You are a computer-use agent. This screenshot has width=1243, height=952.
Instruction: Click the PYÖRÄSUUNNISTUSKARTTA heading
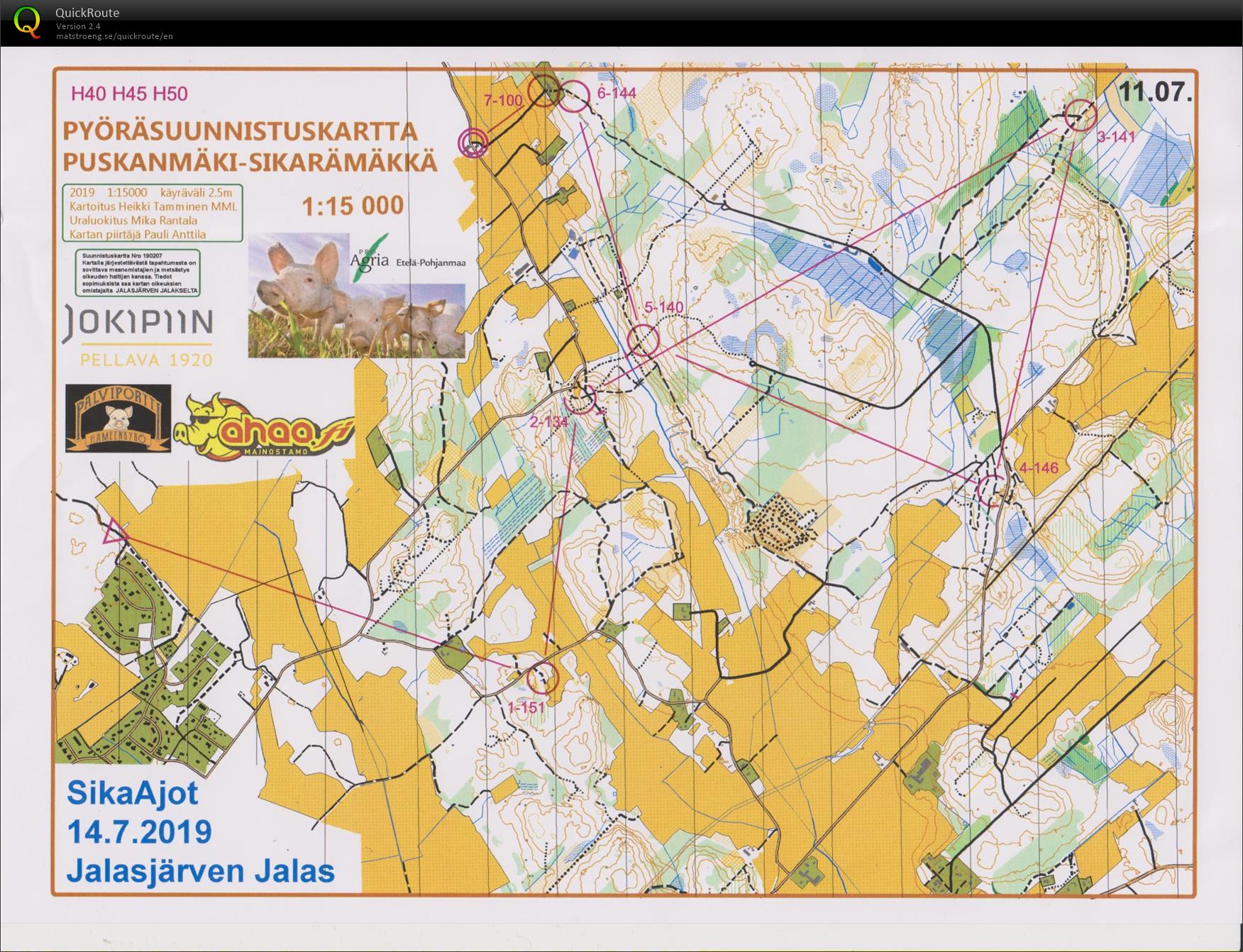pos(241,131)
